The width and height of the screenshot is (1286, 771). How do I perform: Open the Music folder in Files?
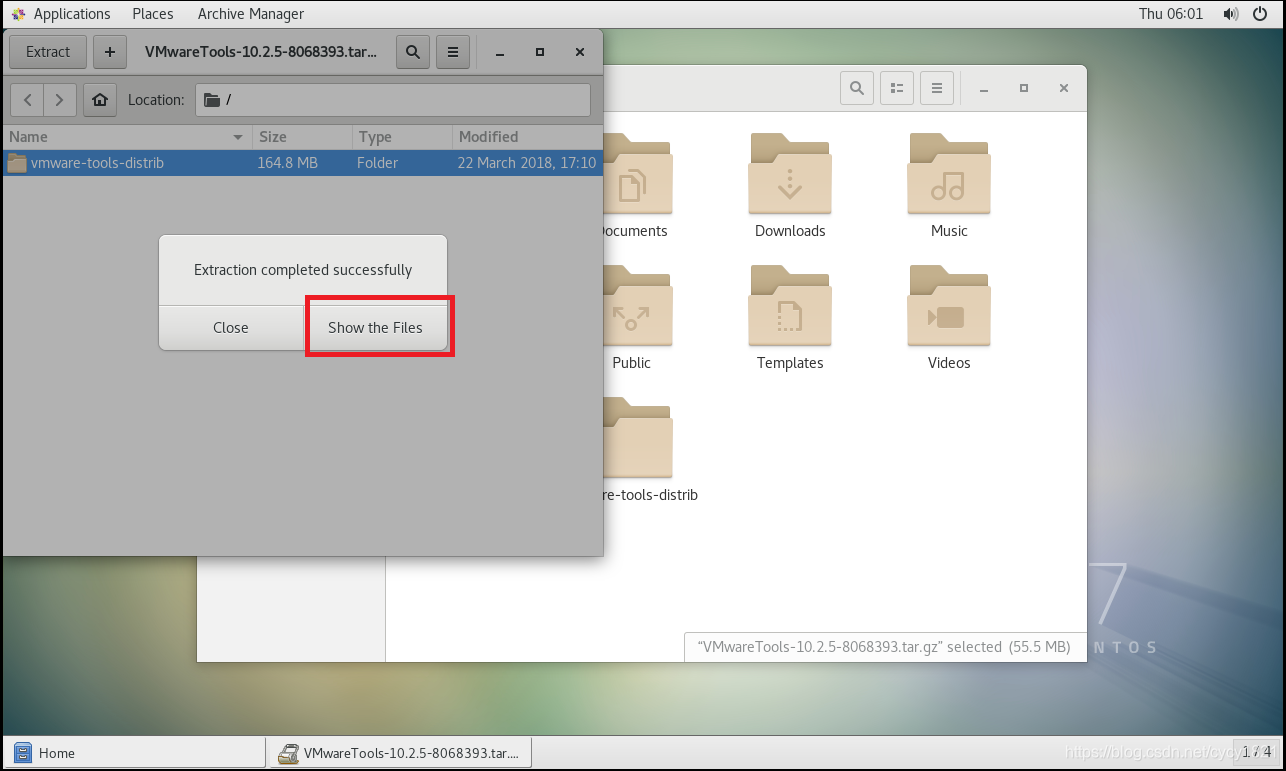point(949,186)
